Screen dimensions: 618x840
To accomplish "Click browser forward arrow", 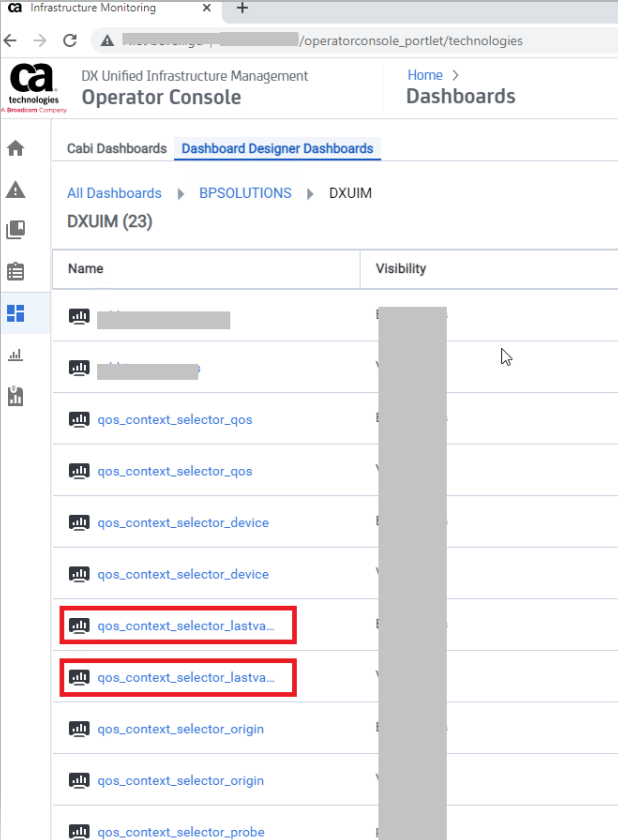I will 40,40.
